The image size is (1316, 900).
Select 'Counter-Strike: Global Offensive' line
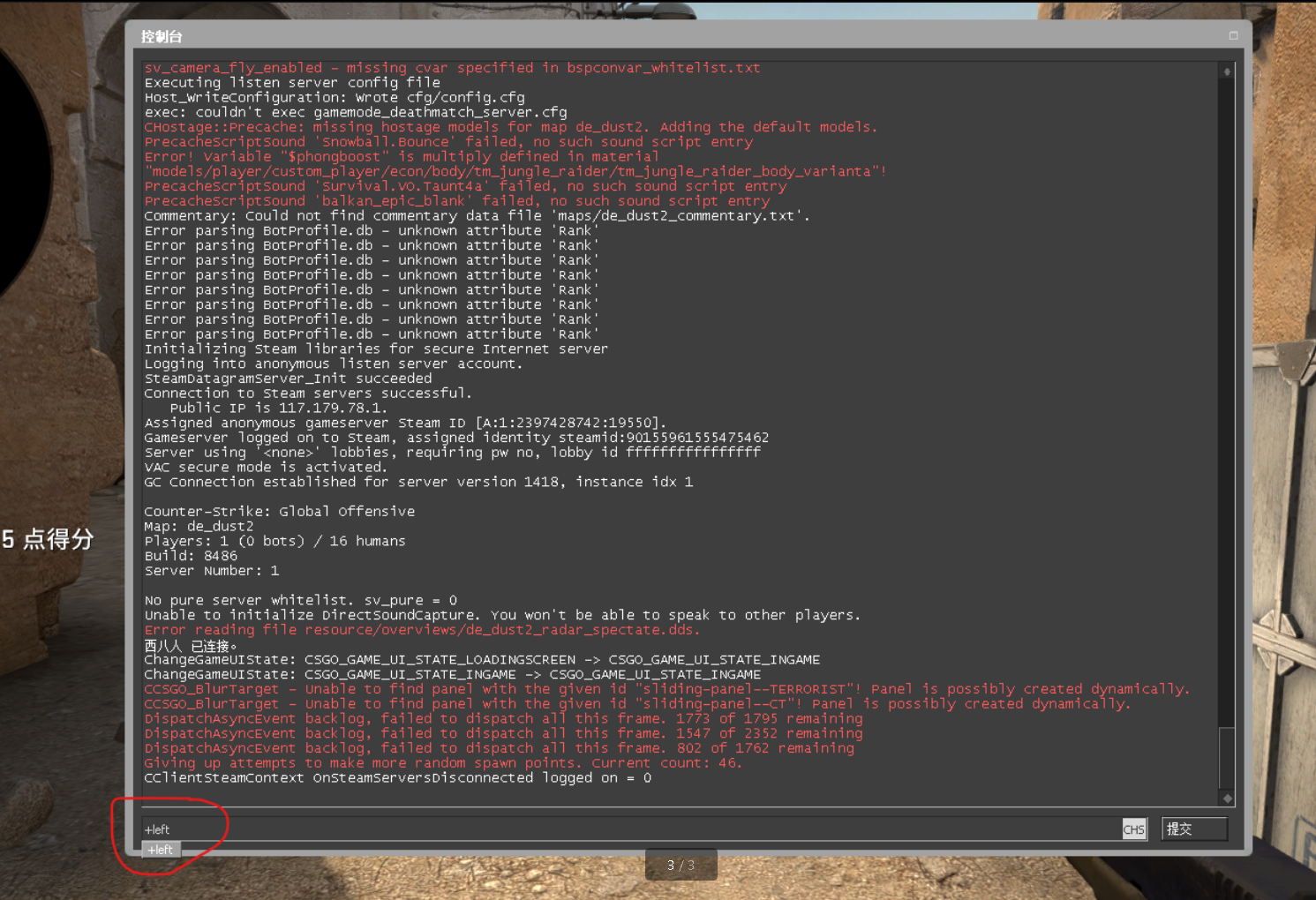[279, 512]
